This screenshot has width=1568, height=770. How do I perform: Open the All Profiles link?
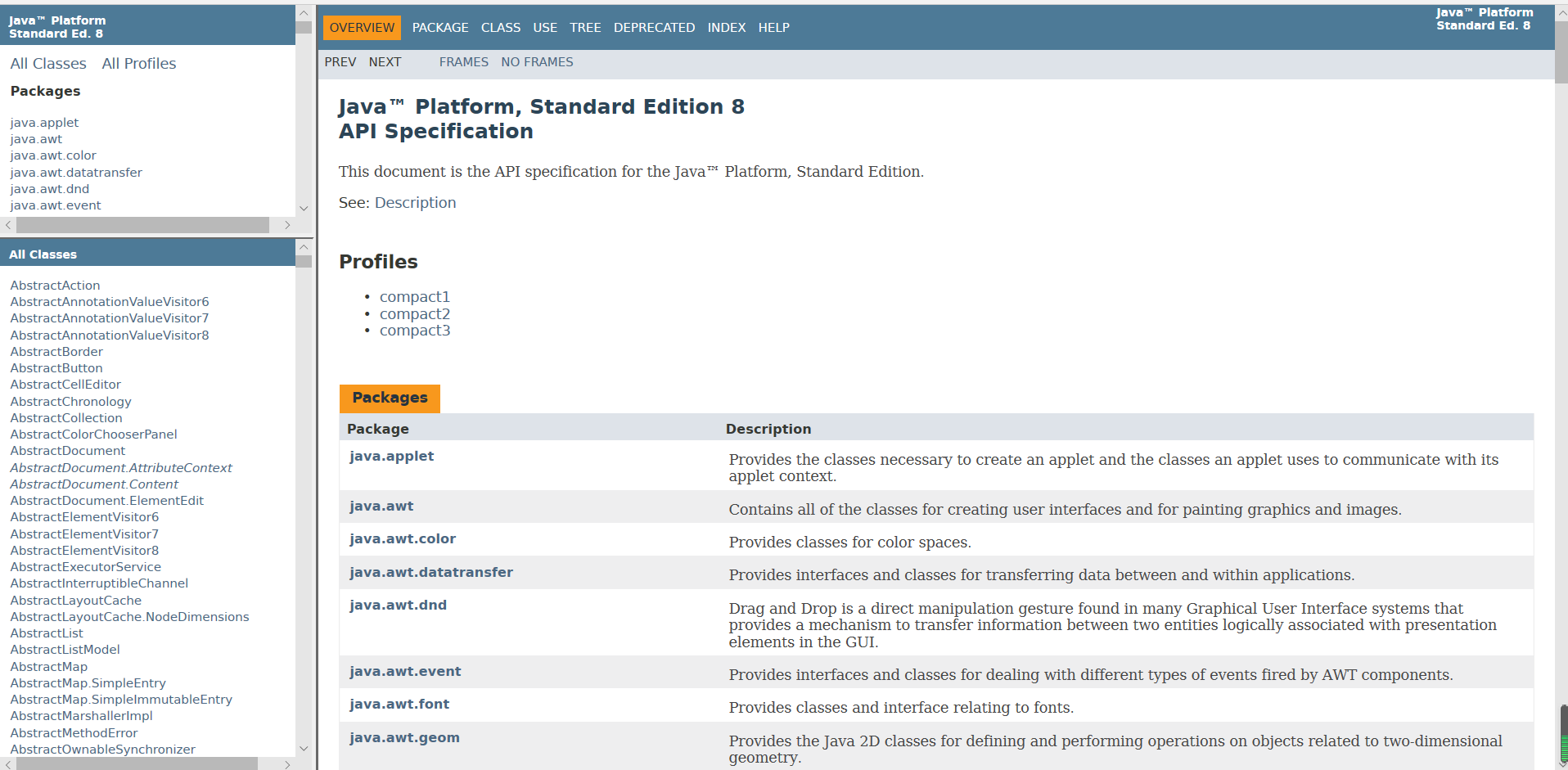pyautogui.click(x=139, y=64)
